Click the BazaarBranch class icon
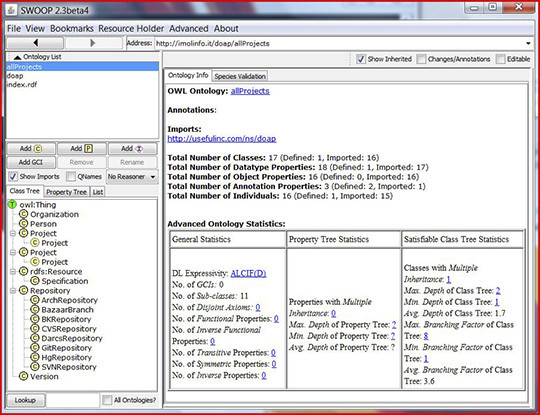Image resolution: width=540 pixels, height=415 pixels. click(35, 310)
